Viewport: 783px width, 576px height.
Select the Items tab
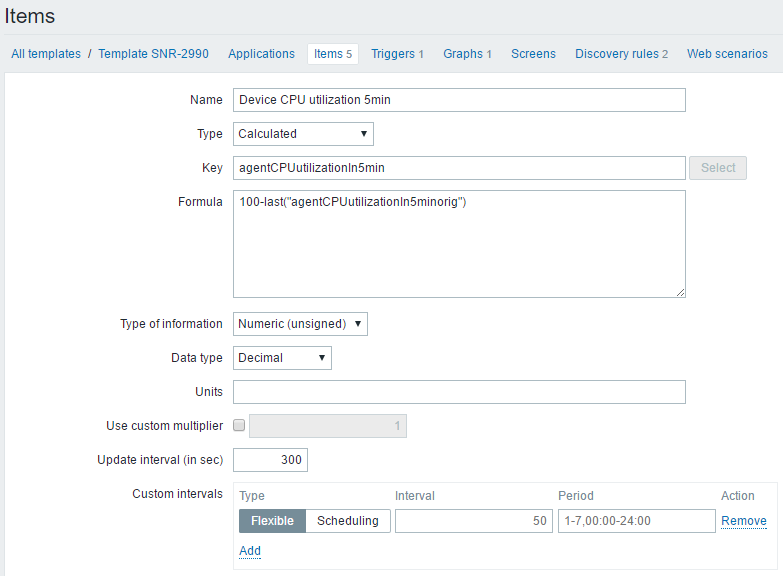click(333, 54)
